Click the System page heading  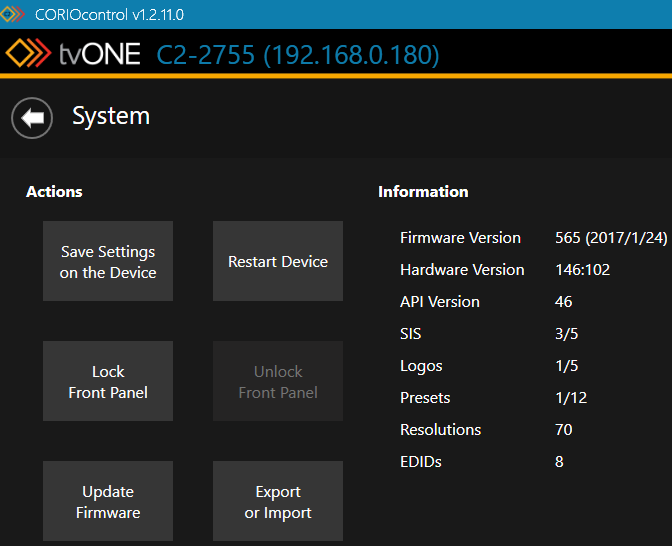click(111, 116)
